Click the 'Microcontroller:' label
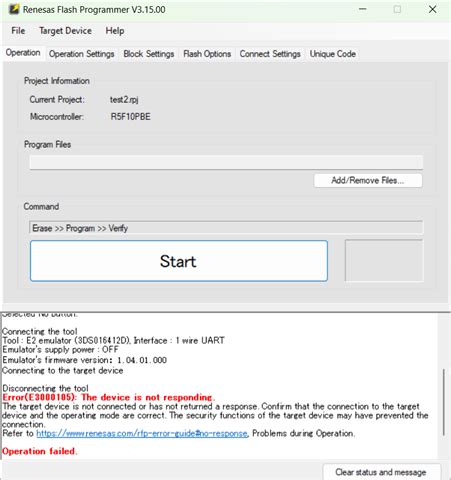Screen dimensions: 451x480 57,117
